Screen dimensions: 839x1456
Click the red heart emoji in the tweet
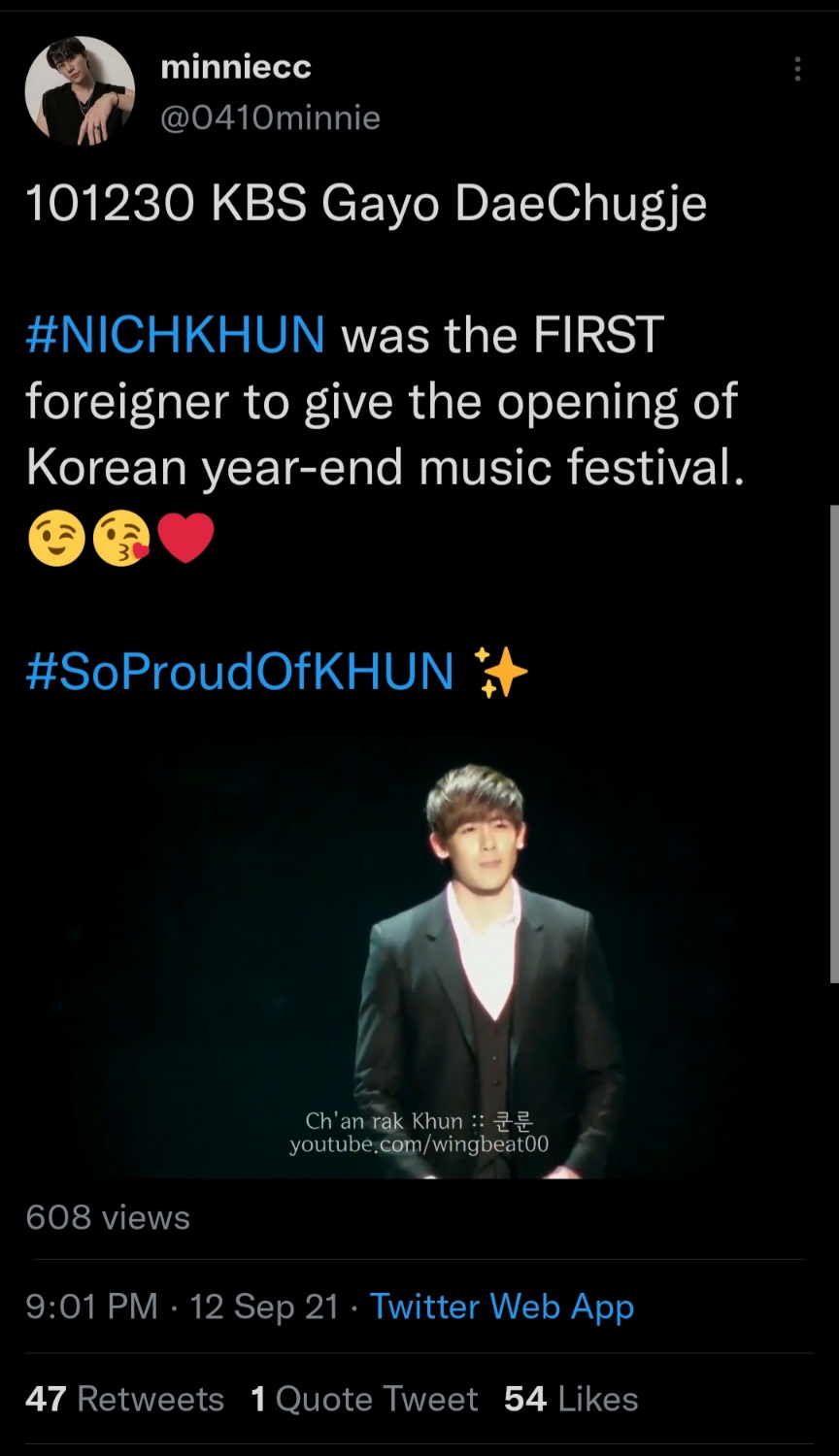pyautogui.click(x=185, y=540)
